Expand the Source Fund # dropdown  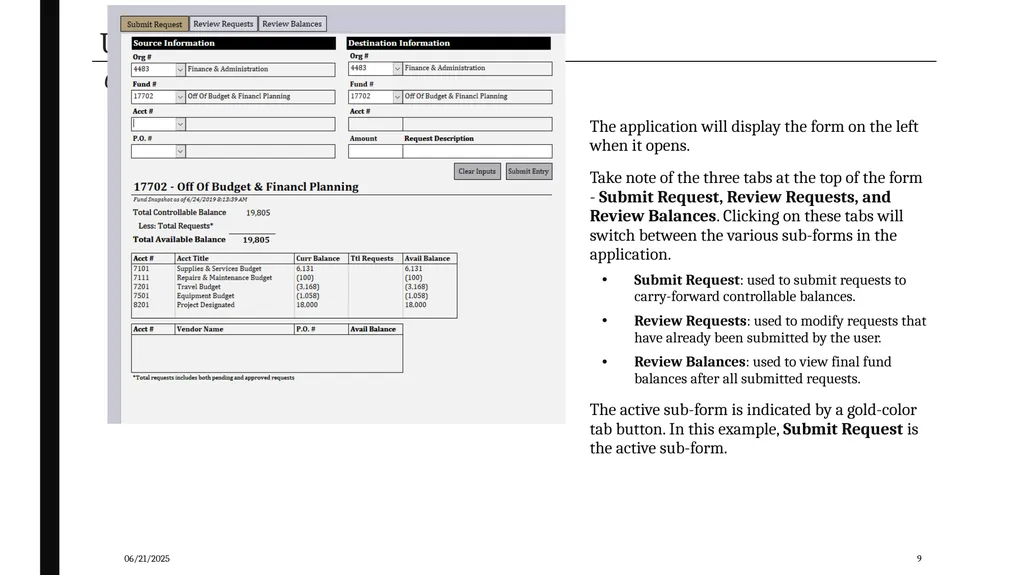coord(180,97)
